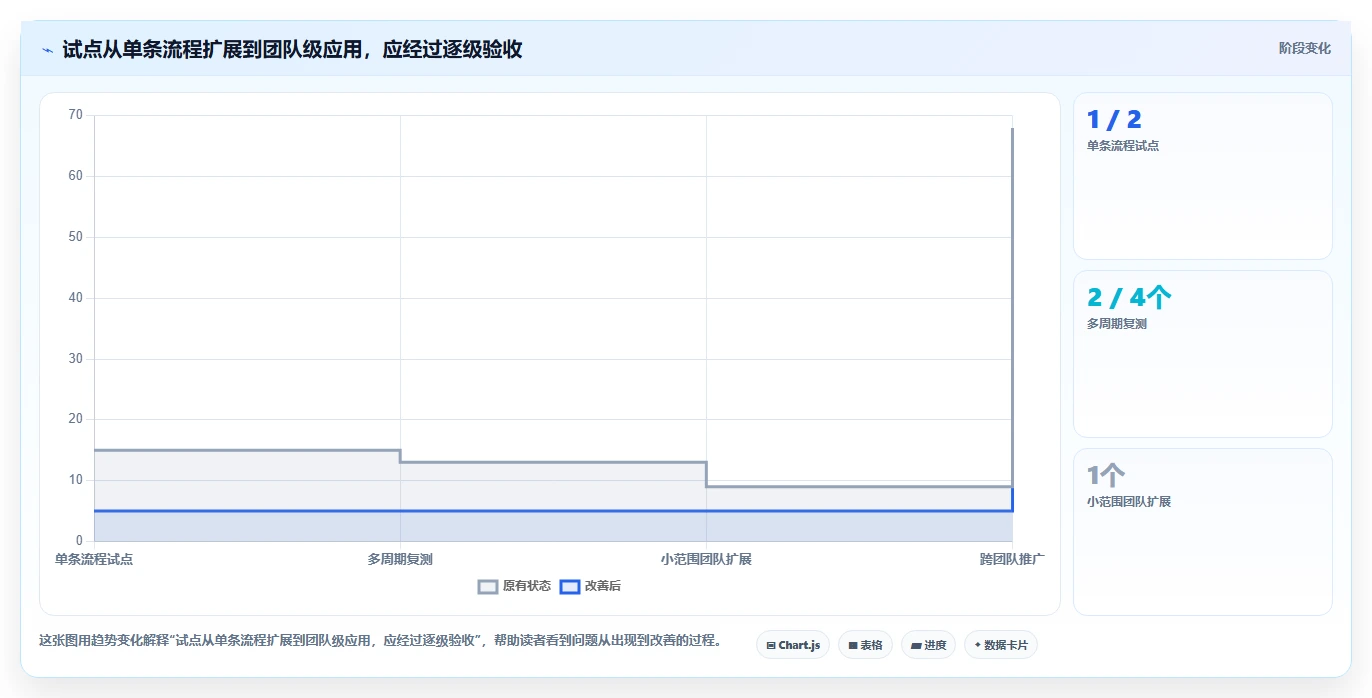Click the y-axis value 10

click(75, 480)
